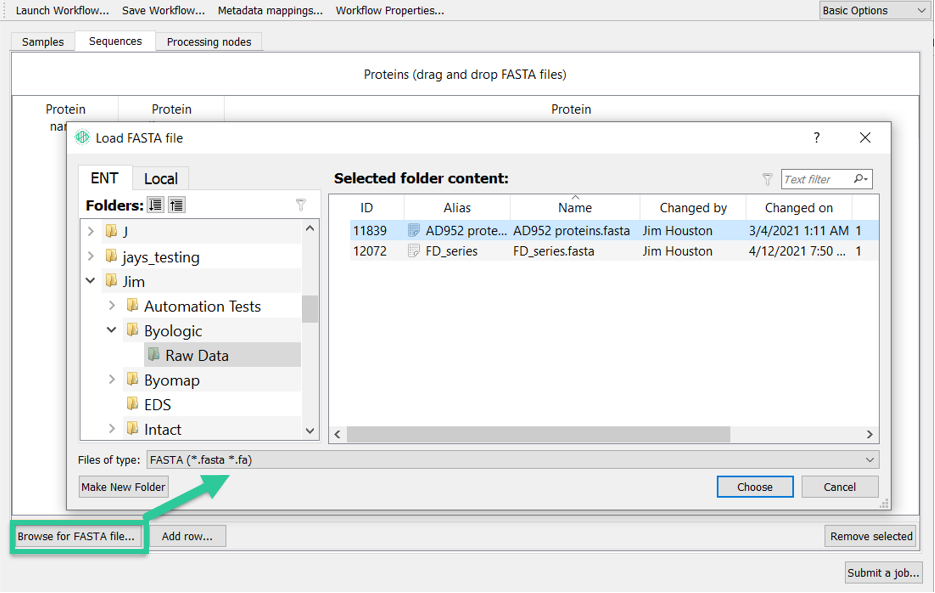Image resolution: width=935 pixels, height=593 pixels.
Task: Click the dialog help question mark
Action: tap(816, 138)
